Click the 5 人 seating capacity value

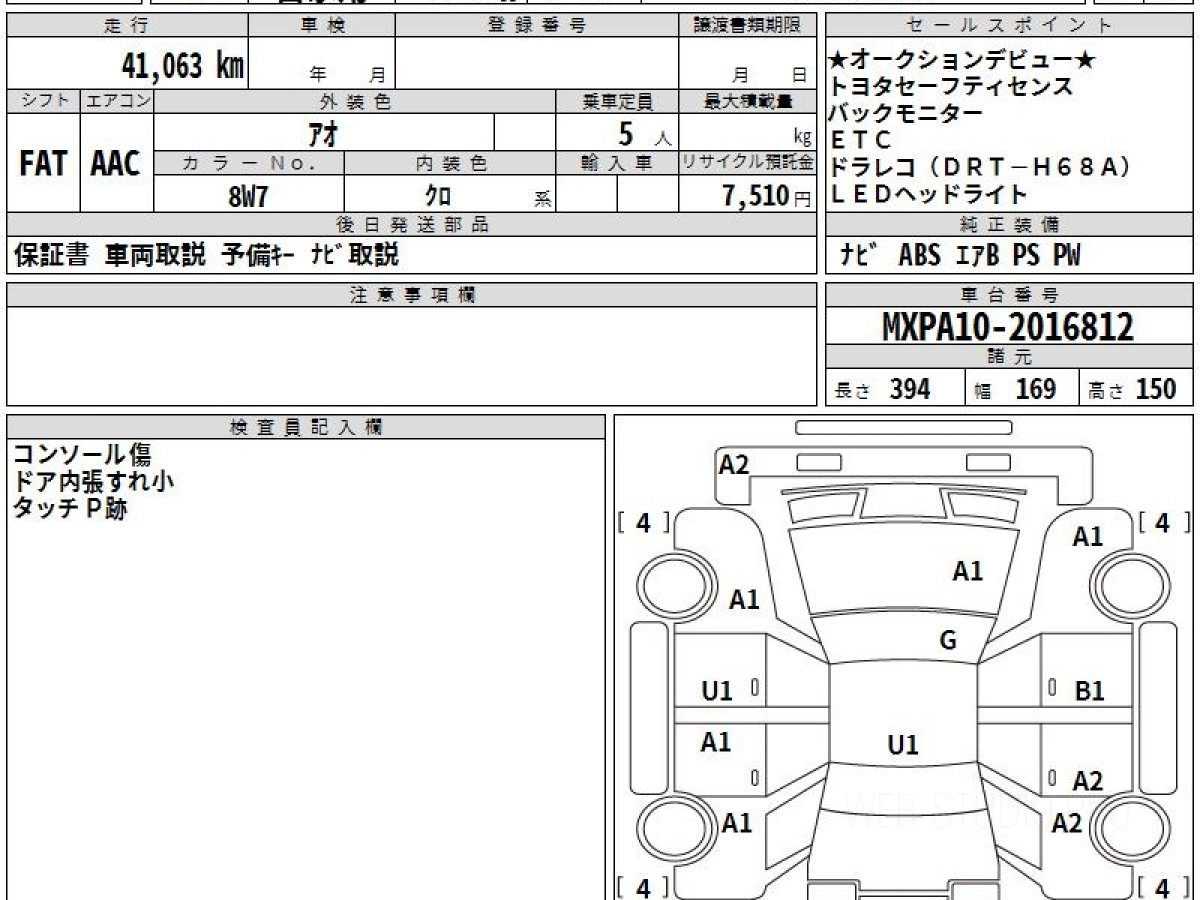[644, 133]
